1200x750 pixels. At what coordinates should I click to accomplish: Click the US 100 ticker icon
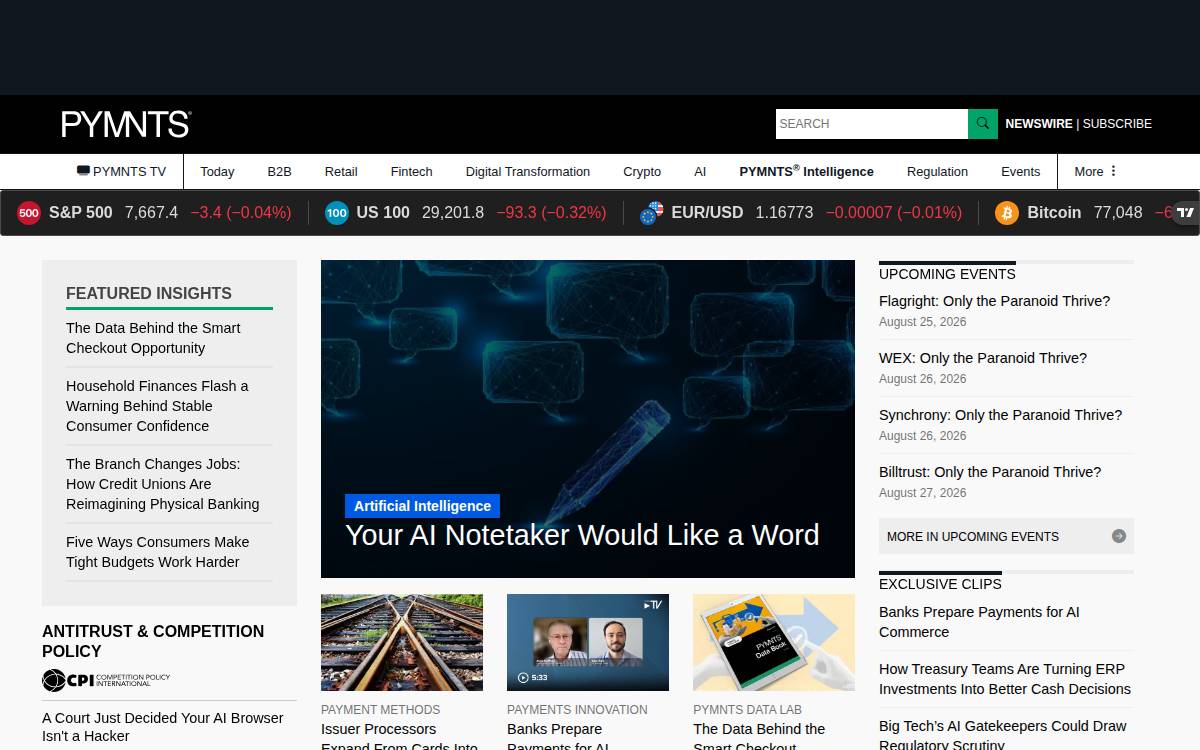[337, 212]
